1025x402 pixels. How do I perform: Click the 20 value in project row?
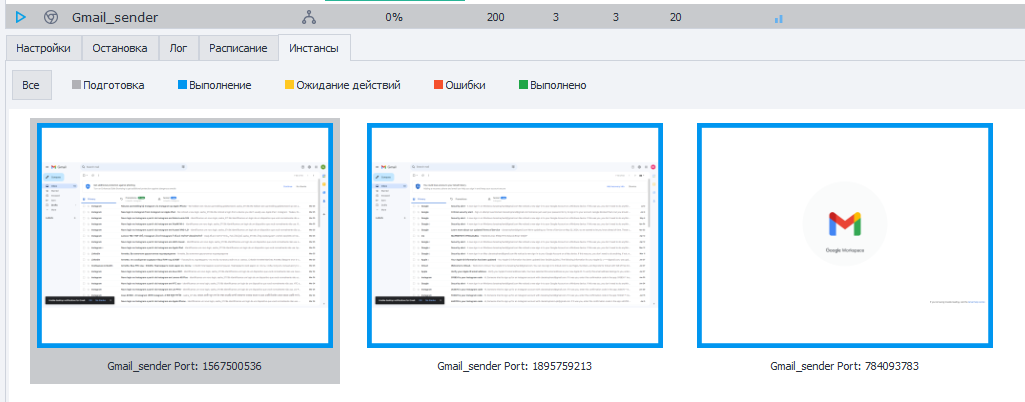(x=675, y=18)
